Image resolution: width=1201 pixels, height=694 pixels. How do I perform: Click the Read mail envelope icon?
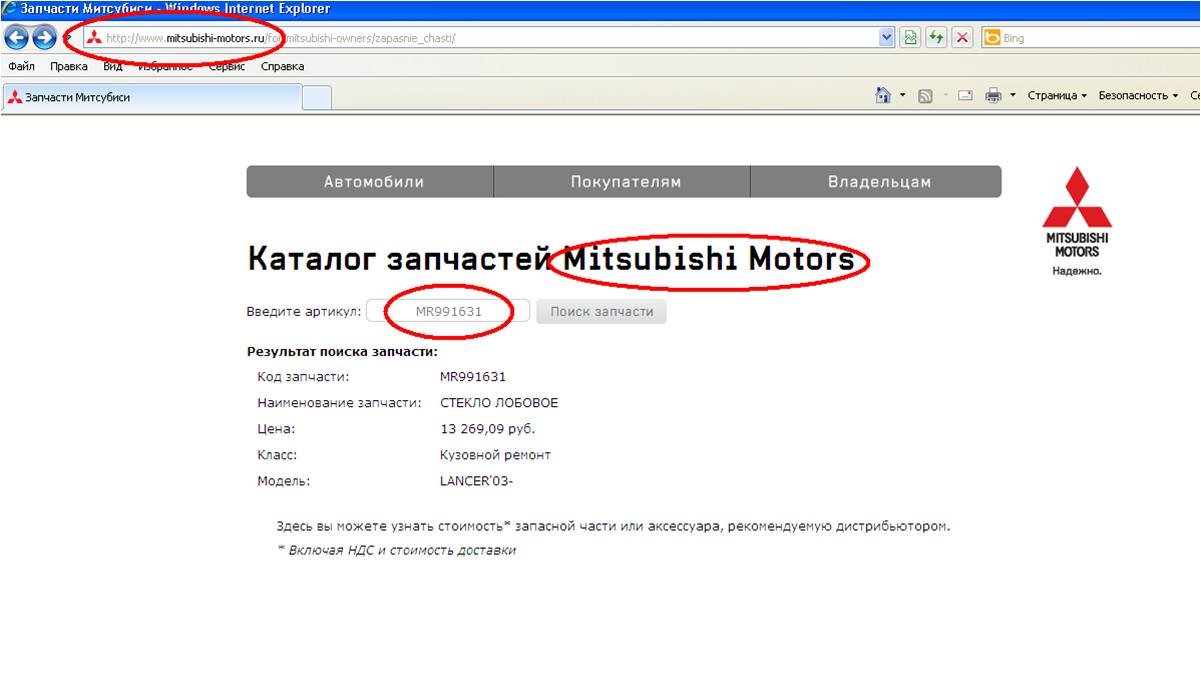click(x=965, y=96)
